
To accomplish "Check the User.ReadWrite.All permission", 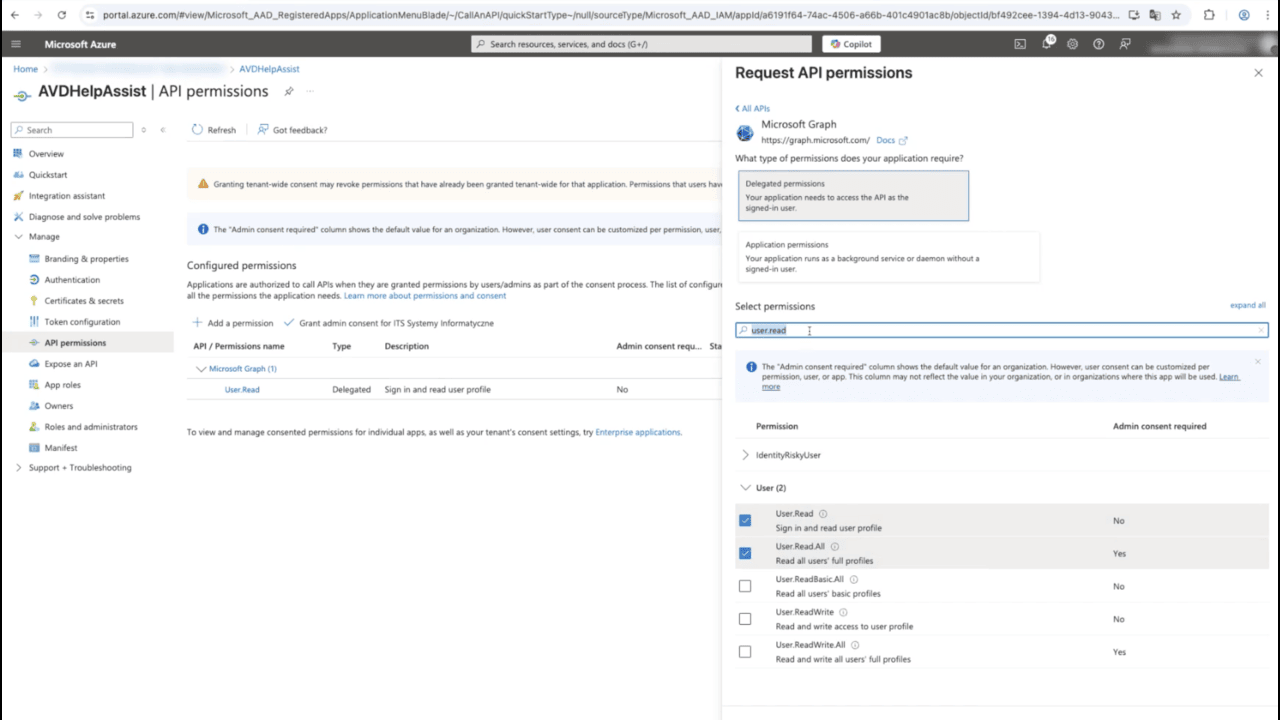I will click(745, 652).
